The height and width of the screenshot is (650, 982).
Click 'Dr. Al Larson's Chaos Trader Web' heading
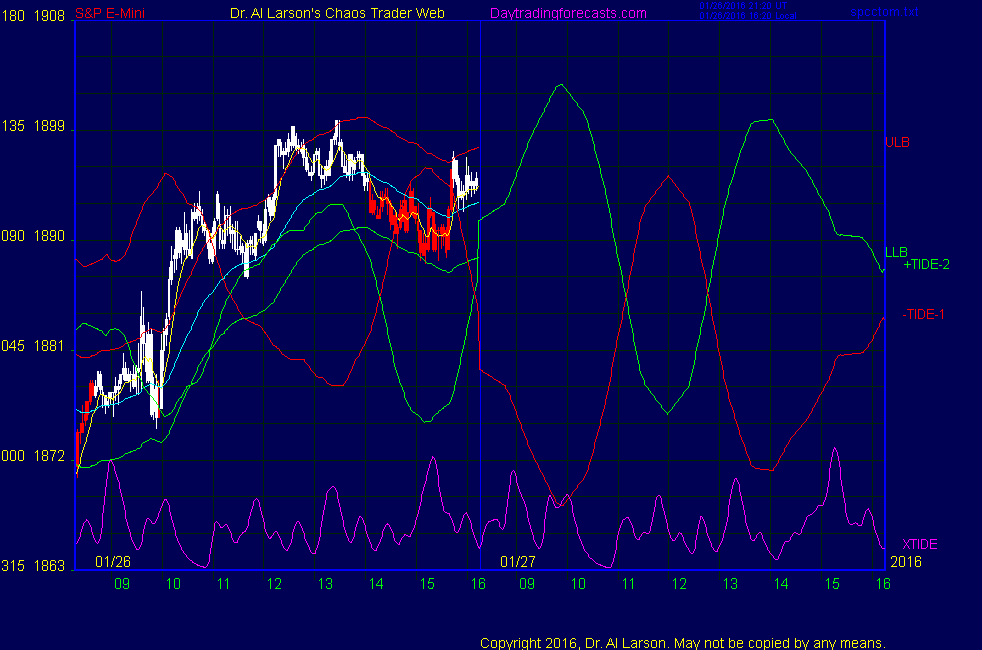[x=338, y=13]
